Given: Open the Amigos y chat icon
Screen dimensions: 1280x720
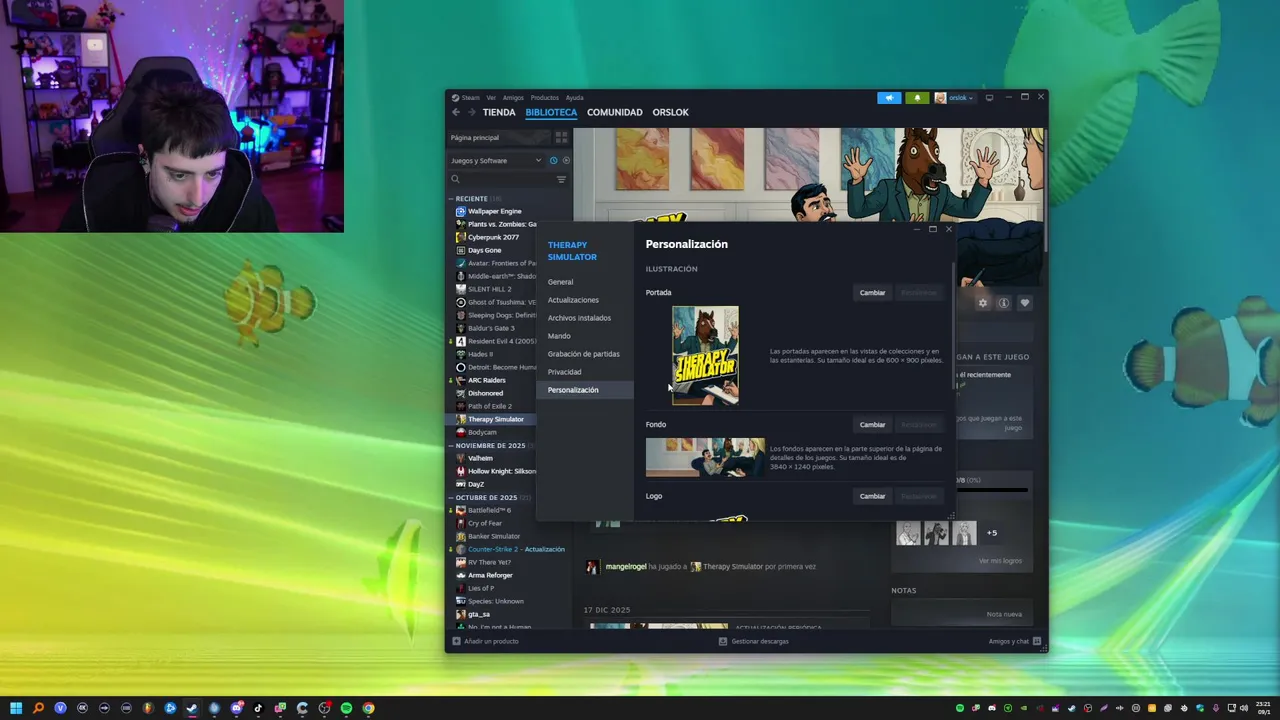Looking at the screenshot, I should coord(1037,641).
